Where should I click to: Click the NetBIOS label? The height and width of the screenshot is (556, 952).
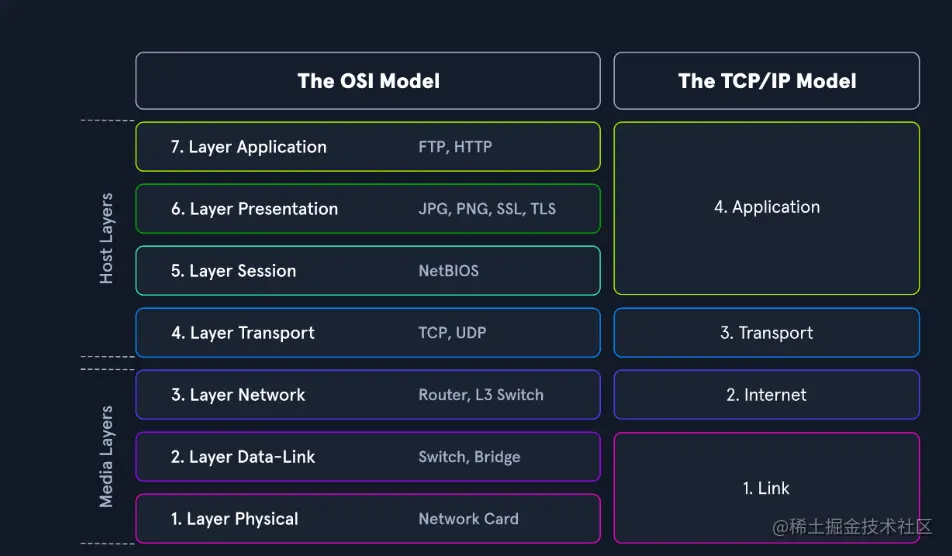point(448,271)
